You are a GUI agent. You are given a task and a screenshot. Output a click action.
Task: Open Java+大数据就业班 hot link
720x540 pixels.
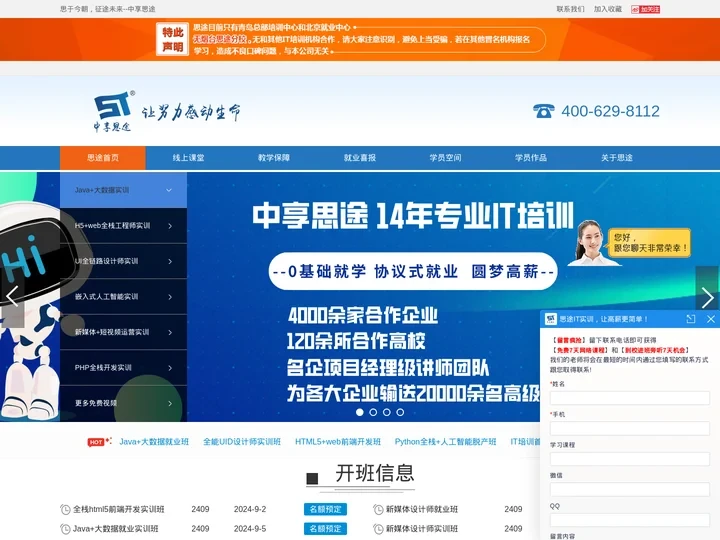[154, 442]
